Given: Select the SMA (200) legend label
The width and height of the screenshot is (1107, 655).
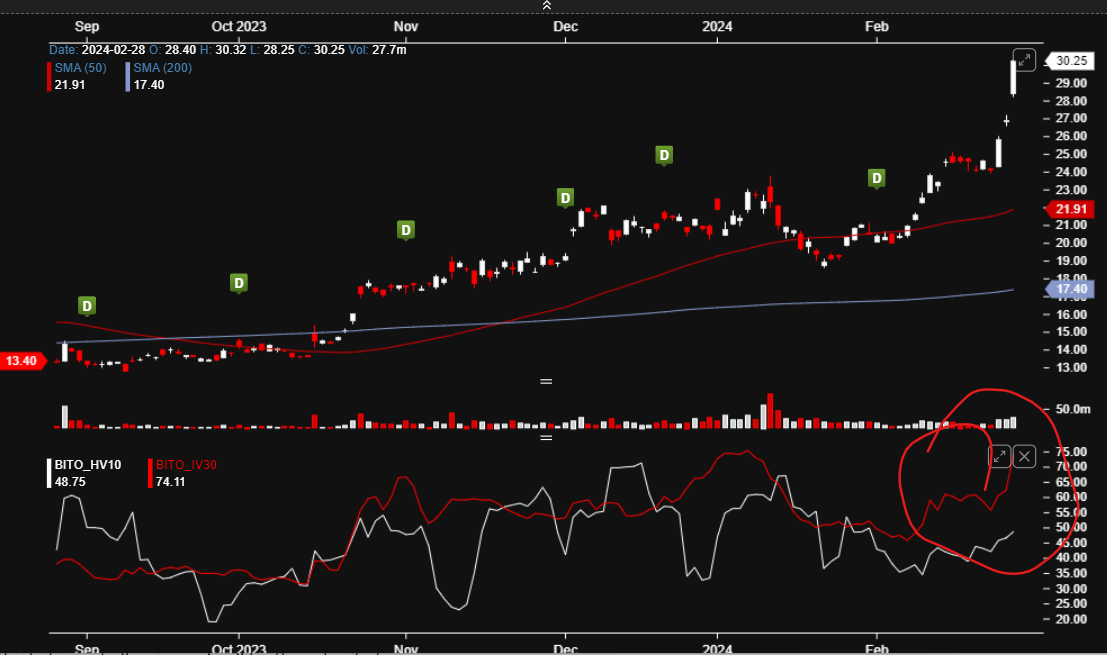Looking at the screenshot, I should [162, 68].
